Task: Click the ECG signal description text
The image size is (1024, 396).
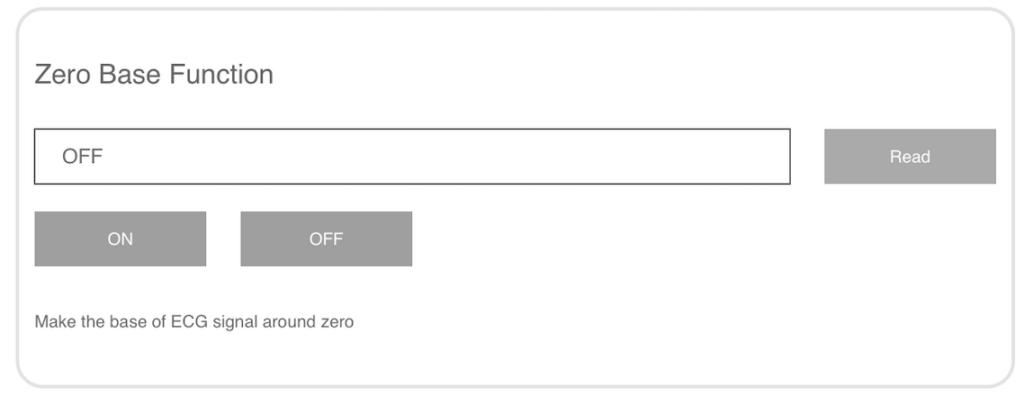Action: tap(194, 322)
